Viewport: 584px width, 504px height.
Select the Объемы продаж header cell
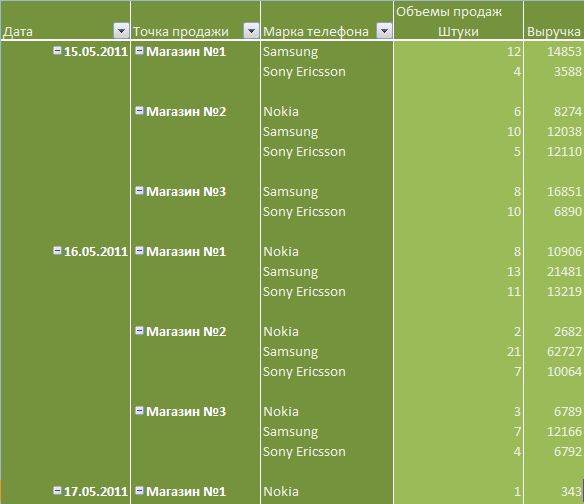click(x=449, y=12)
